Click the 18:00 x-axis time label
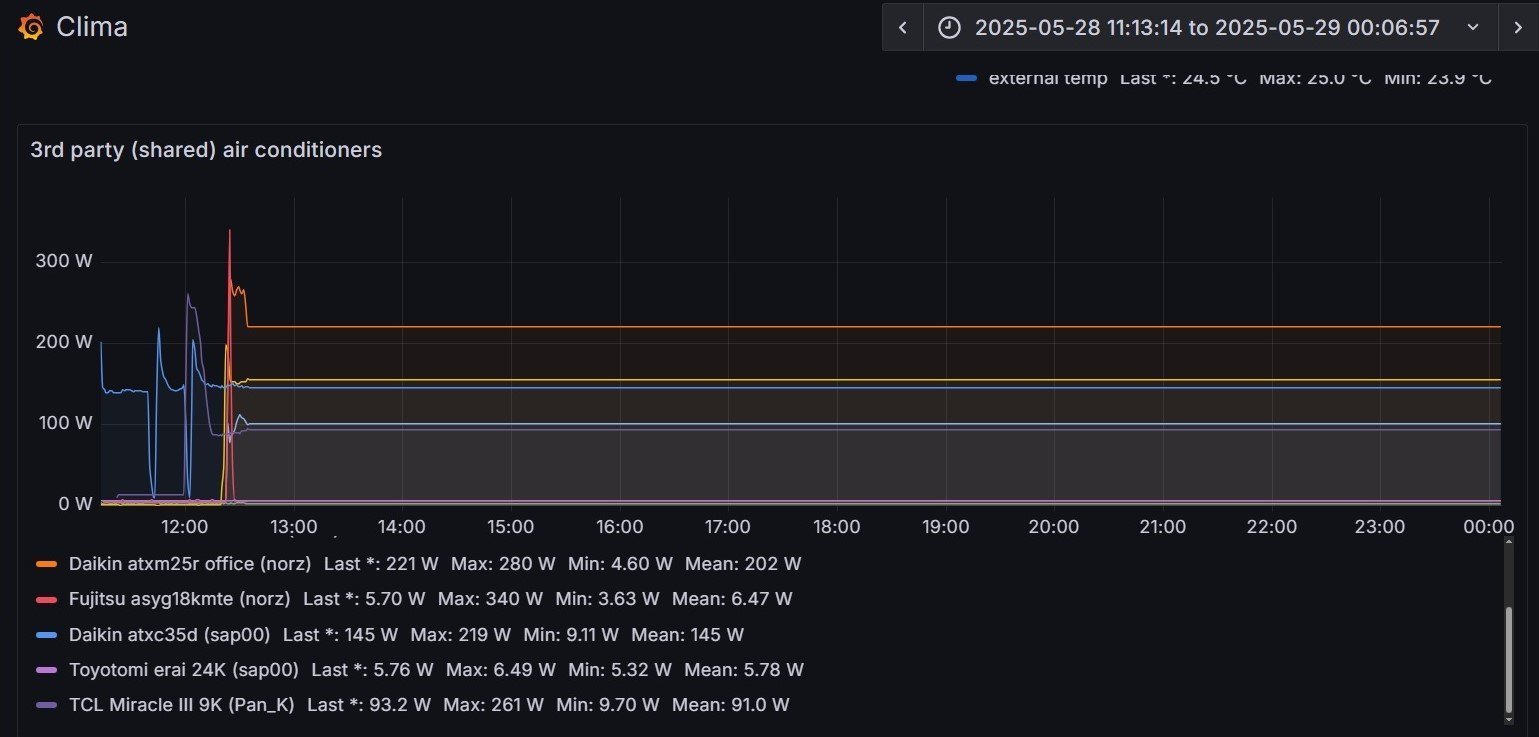 (836, 526)
